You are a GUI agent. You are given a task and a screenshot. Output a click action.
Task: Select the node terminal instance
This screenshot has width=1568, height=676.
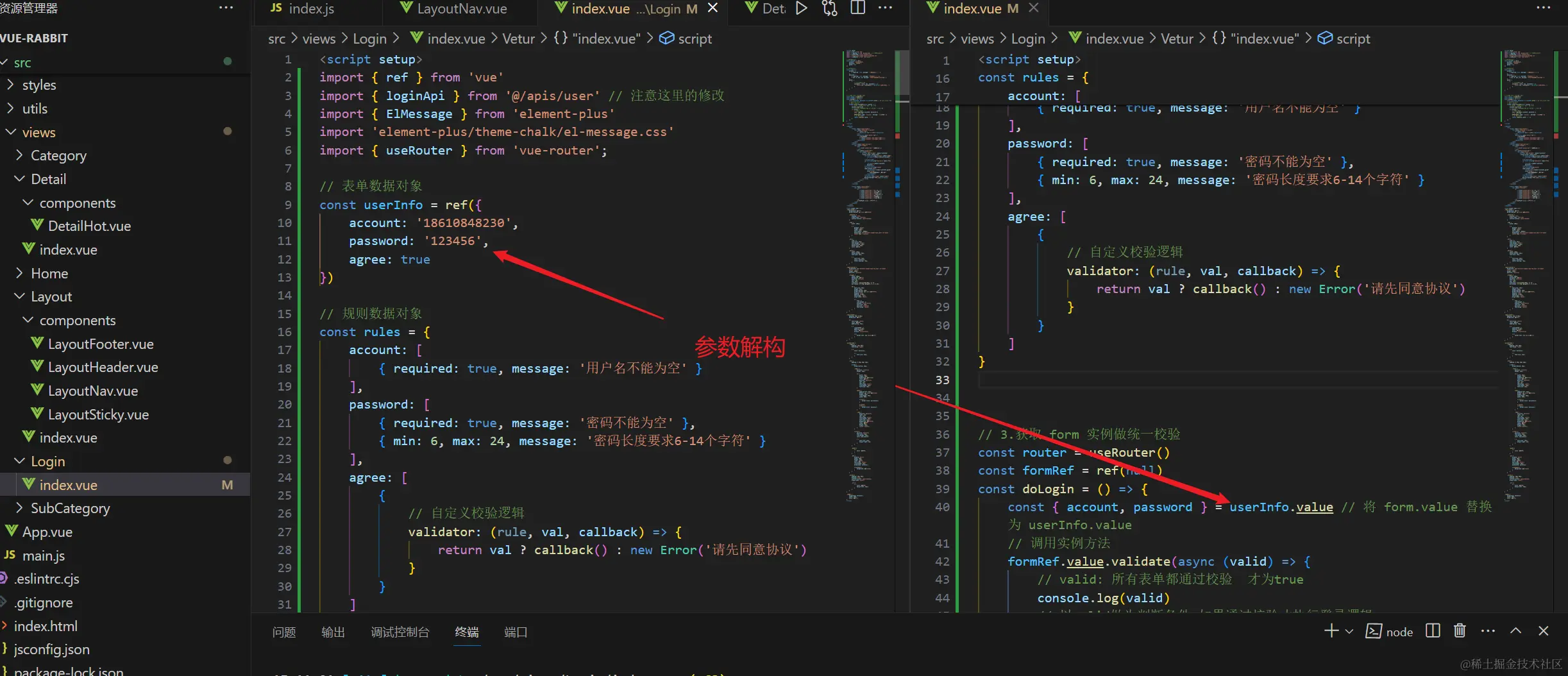(1390, 632)
